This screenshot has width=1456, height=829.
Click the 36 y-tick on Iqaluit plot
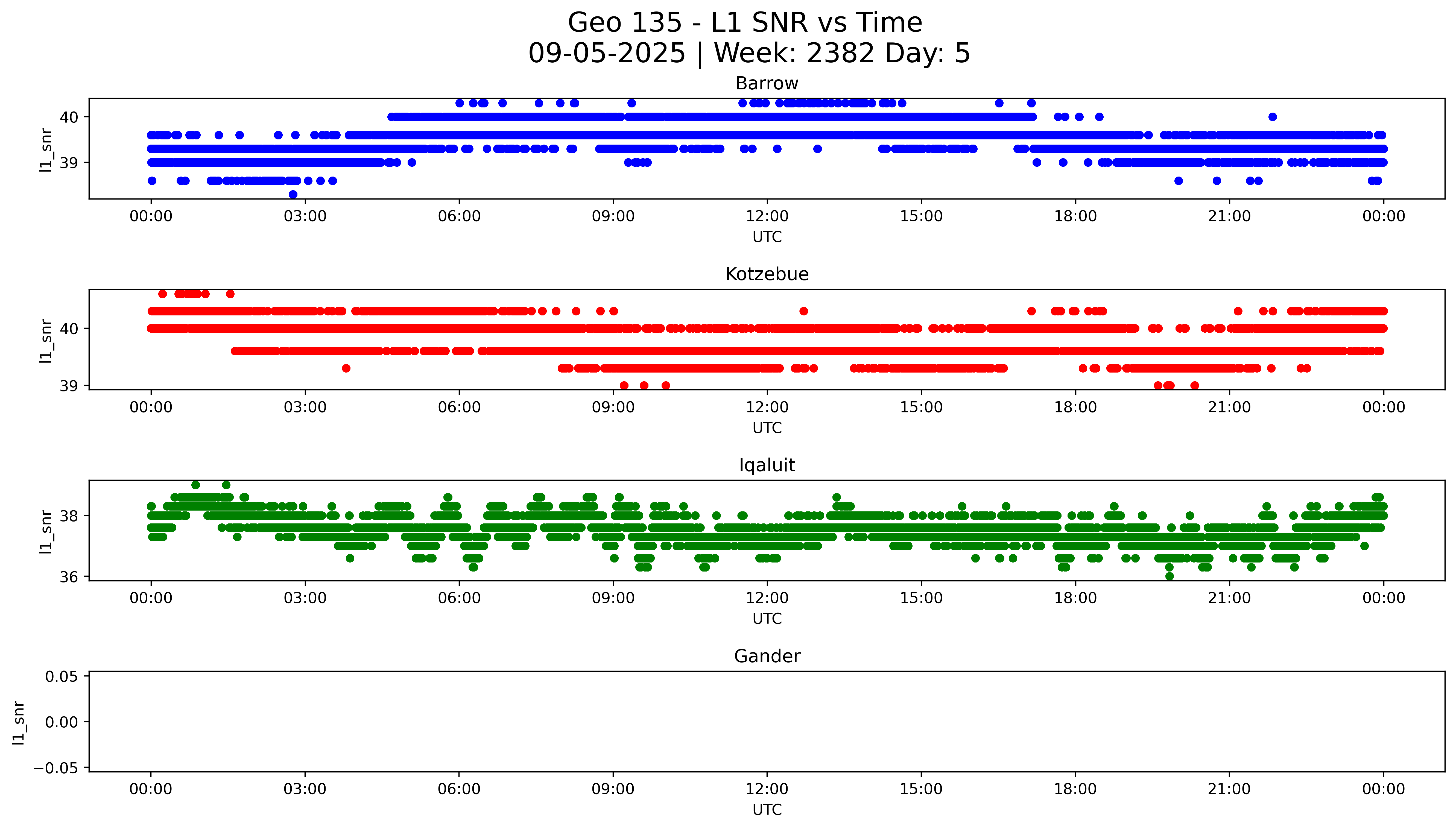[69, 577]
